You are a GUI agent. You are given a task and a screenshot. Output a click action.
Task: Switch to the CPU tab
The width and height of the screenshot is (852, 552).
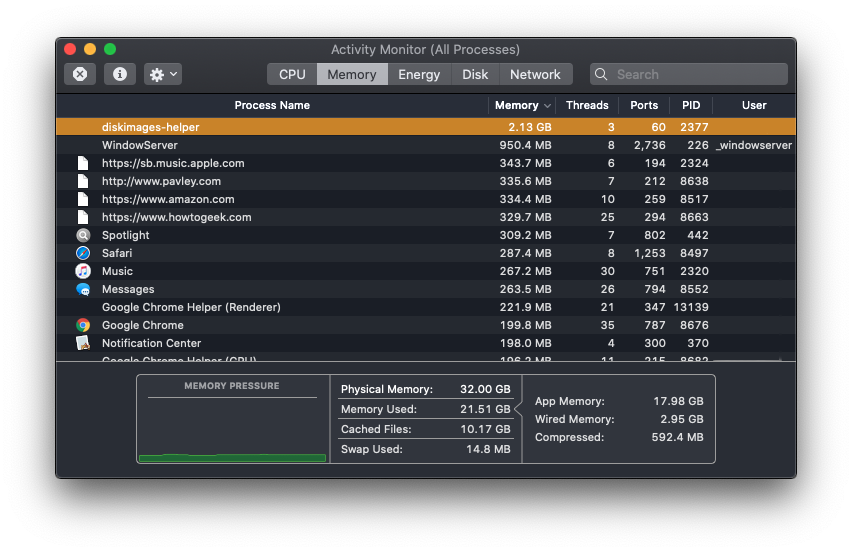point(292,74)
